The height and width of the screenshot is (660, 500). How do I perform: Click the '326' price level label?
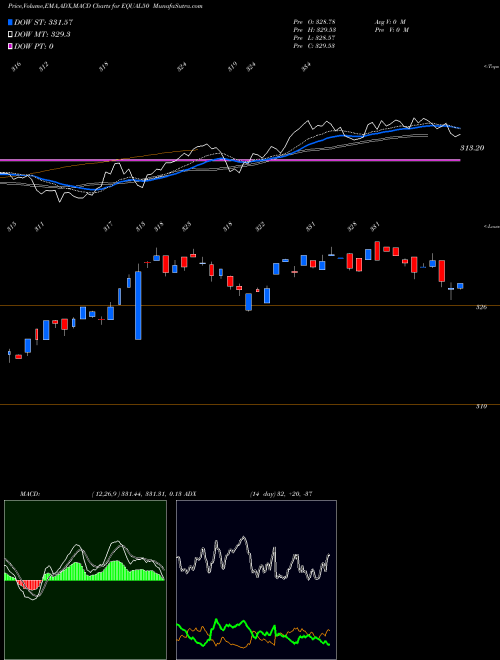click(x=481, y=307)
